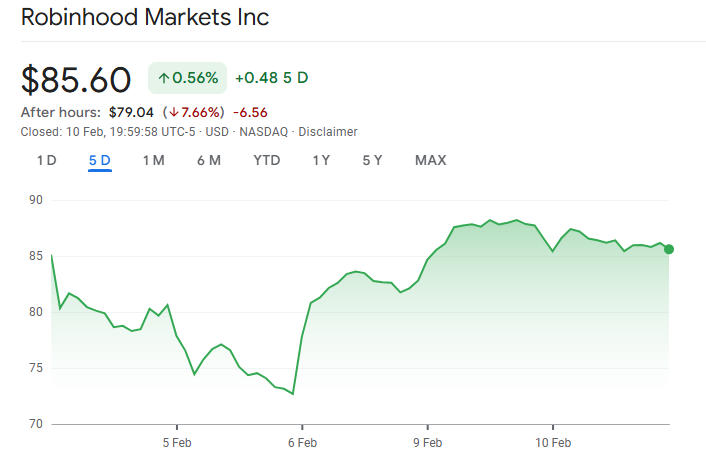
Task: Click the Robinhood Markets Inc title
Action: [145, 18]
